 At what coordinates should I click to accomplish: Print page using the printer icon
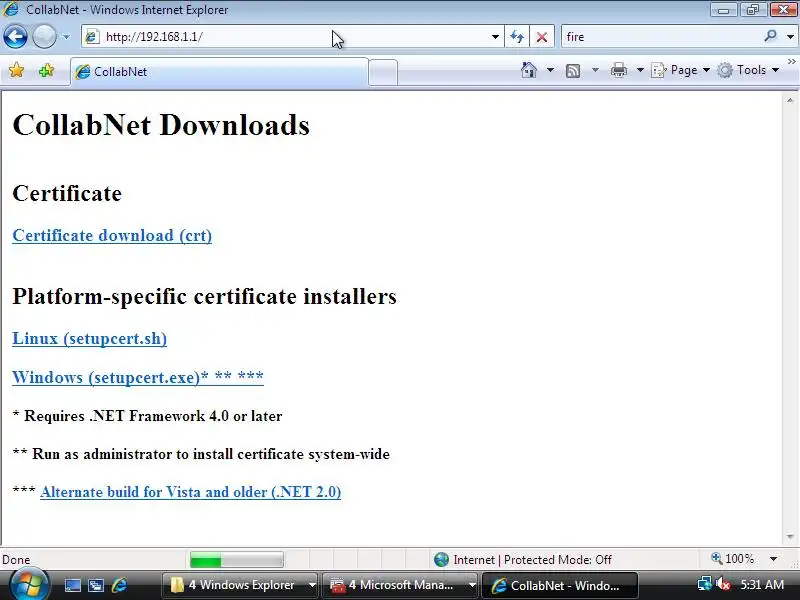tap(618, 70)
